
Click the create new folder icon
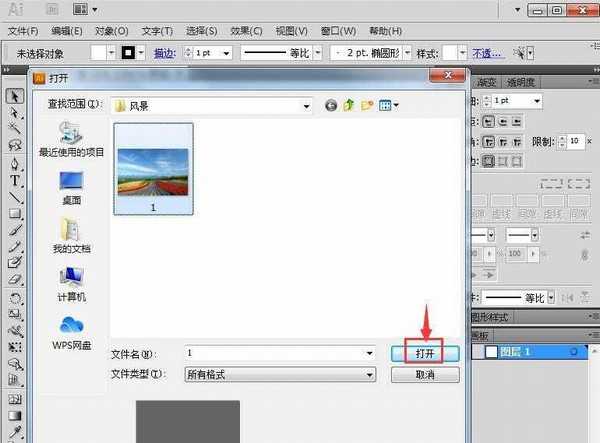coord(367,105)
